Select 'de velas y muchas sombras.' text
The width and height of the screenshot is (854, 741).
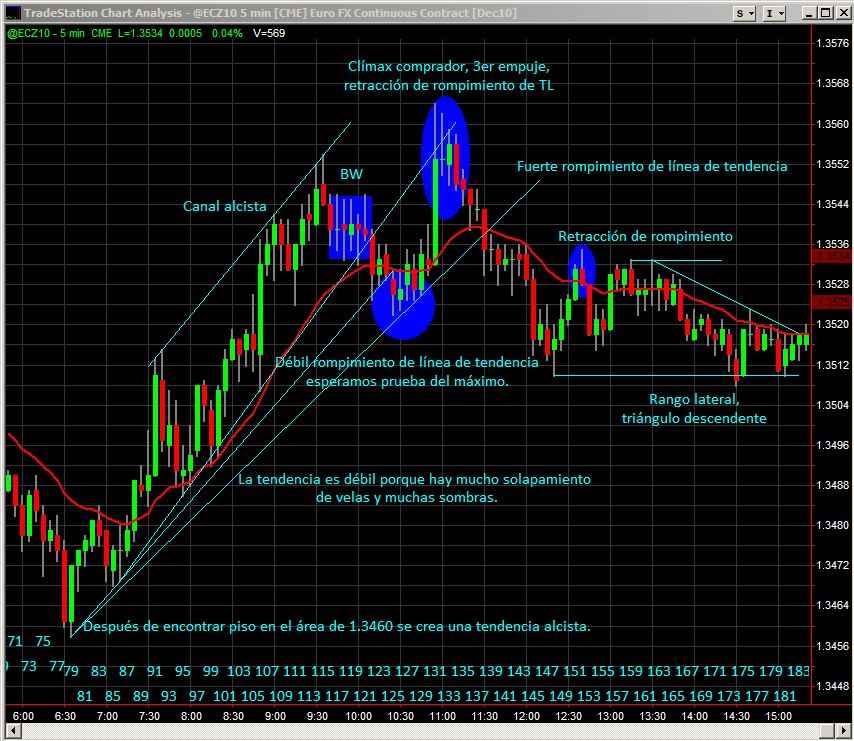coord(407,497)
